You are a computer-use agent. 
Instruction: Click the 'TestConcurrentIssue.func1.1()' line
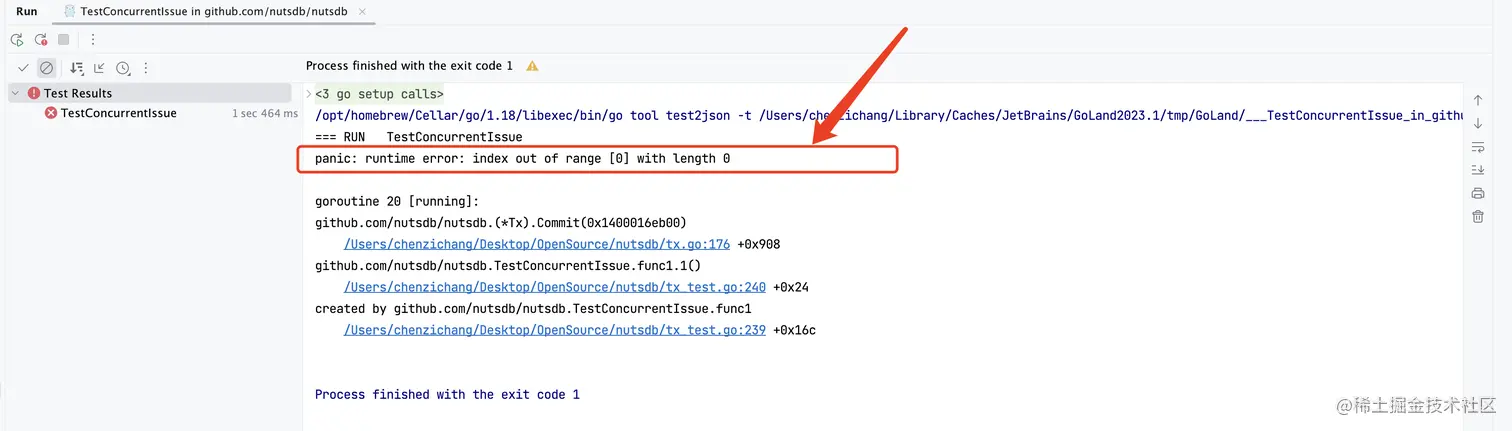pyautogui.click(x=508, y=266)
